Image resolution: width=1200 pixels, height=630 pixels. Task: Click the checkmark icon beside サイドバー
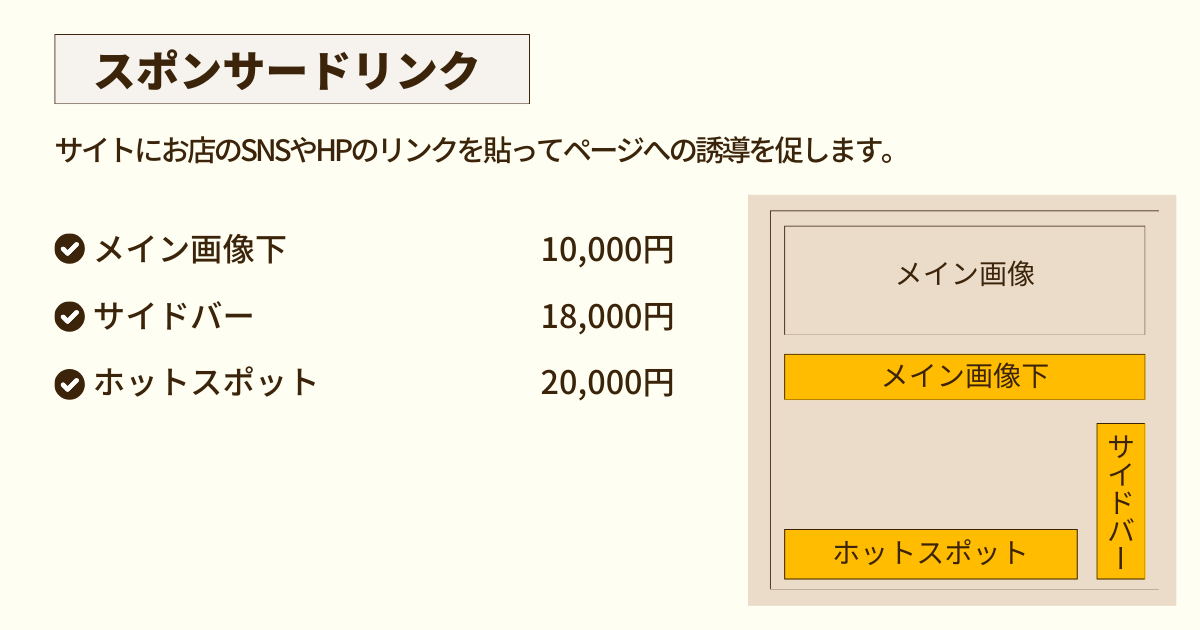point(68,316)
